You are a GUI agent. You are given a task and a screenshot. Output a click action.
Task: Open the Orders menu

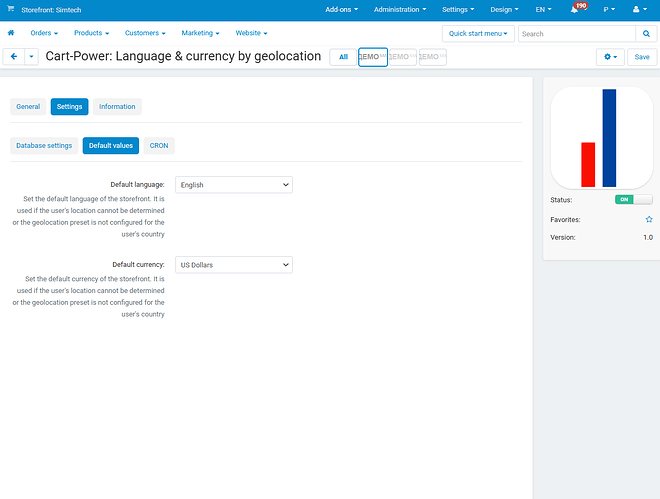[x=44, y=33]
